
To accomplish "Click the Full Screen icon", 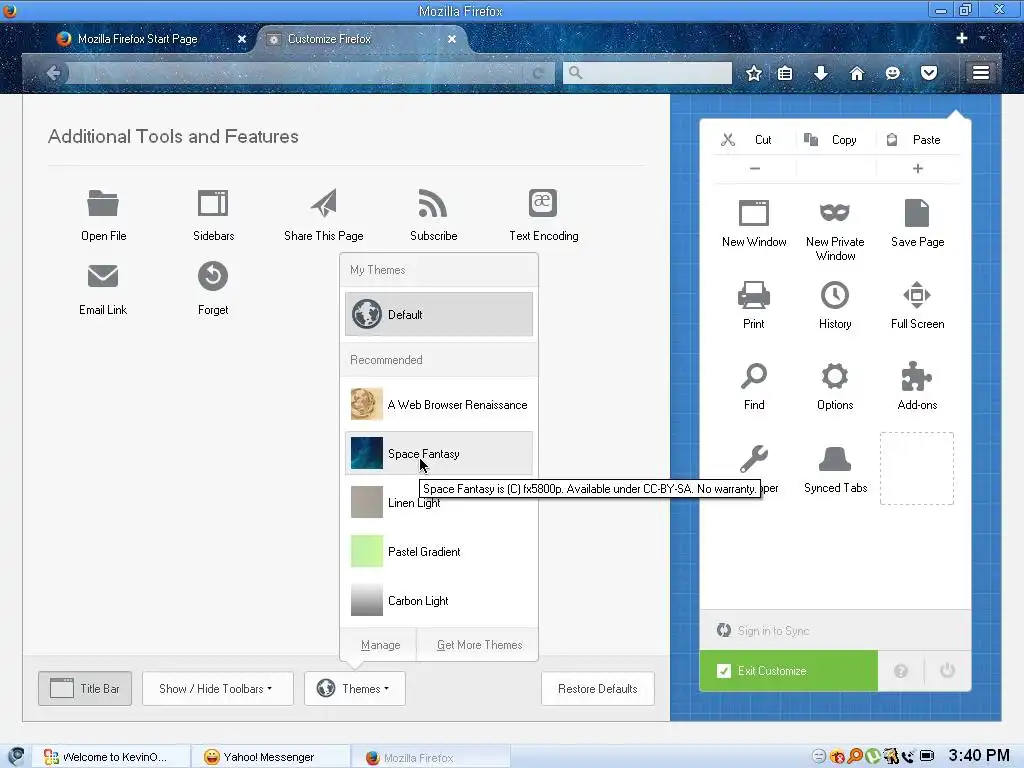I will [917, 295].
